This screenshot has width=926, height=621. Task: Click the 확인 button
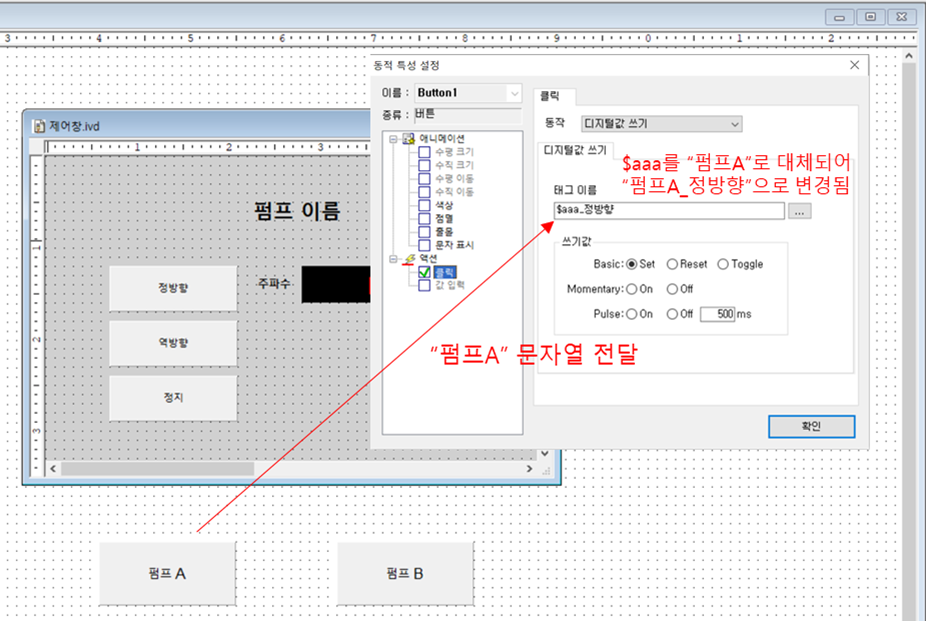[811, 426]
